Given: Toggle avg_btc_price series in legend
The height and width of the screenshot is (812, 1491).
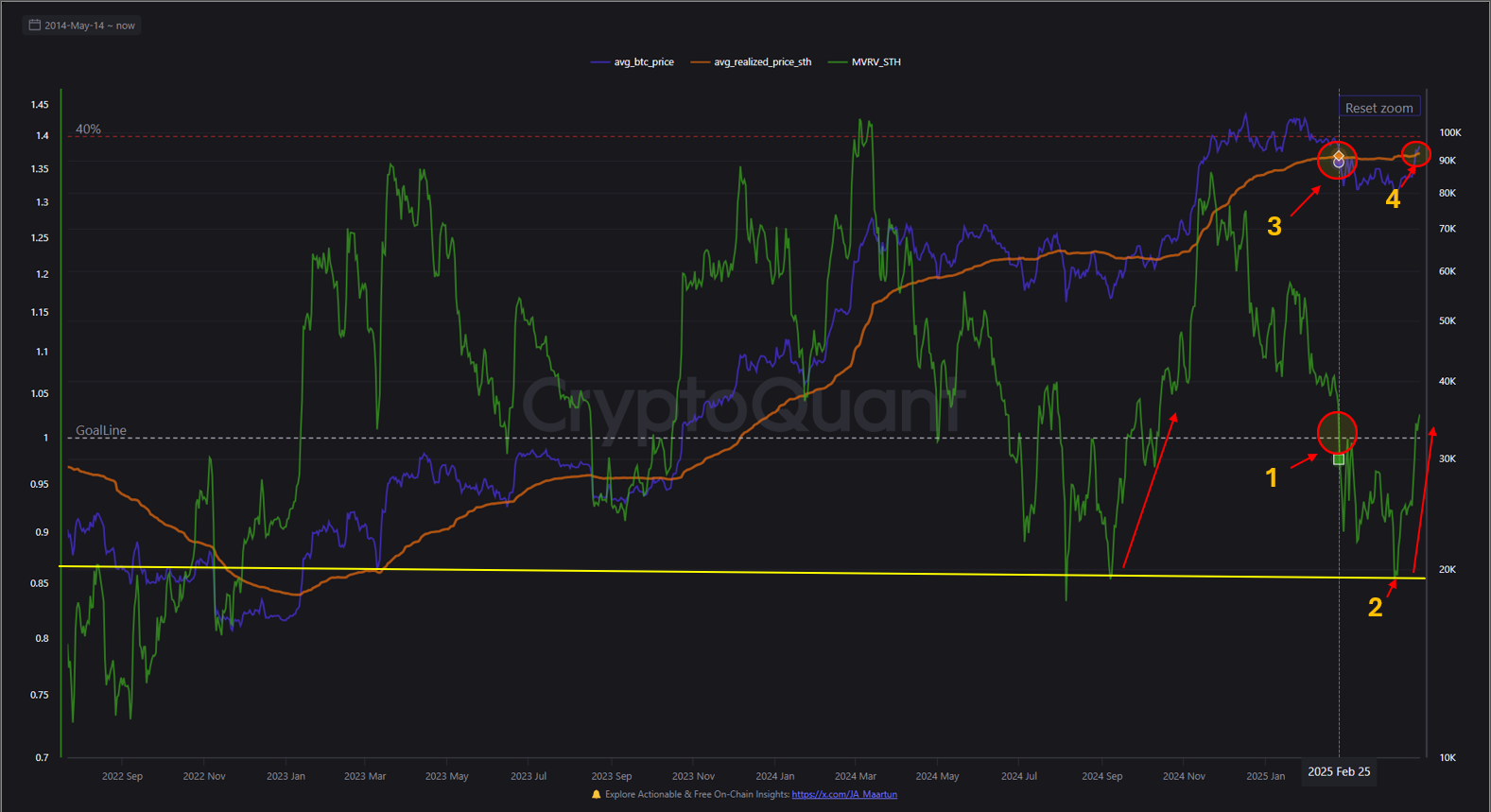Looking at the screenshot, I should pyautogui.click(x=644, y=62).
